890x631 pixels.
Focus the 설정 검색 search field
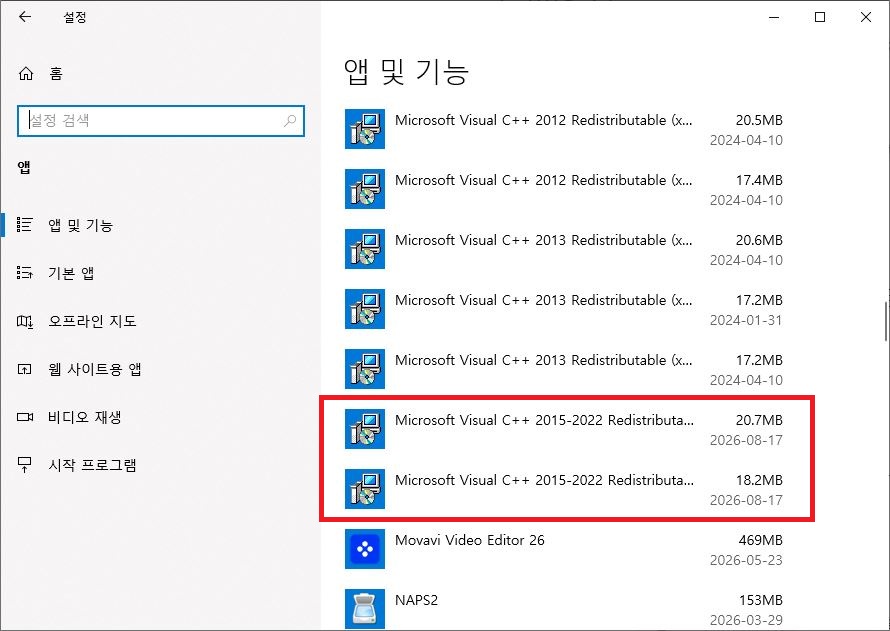[x=161, y=121]
